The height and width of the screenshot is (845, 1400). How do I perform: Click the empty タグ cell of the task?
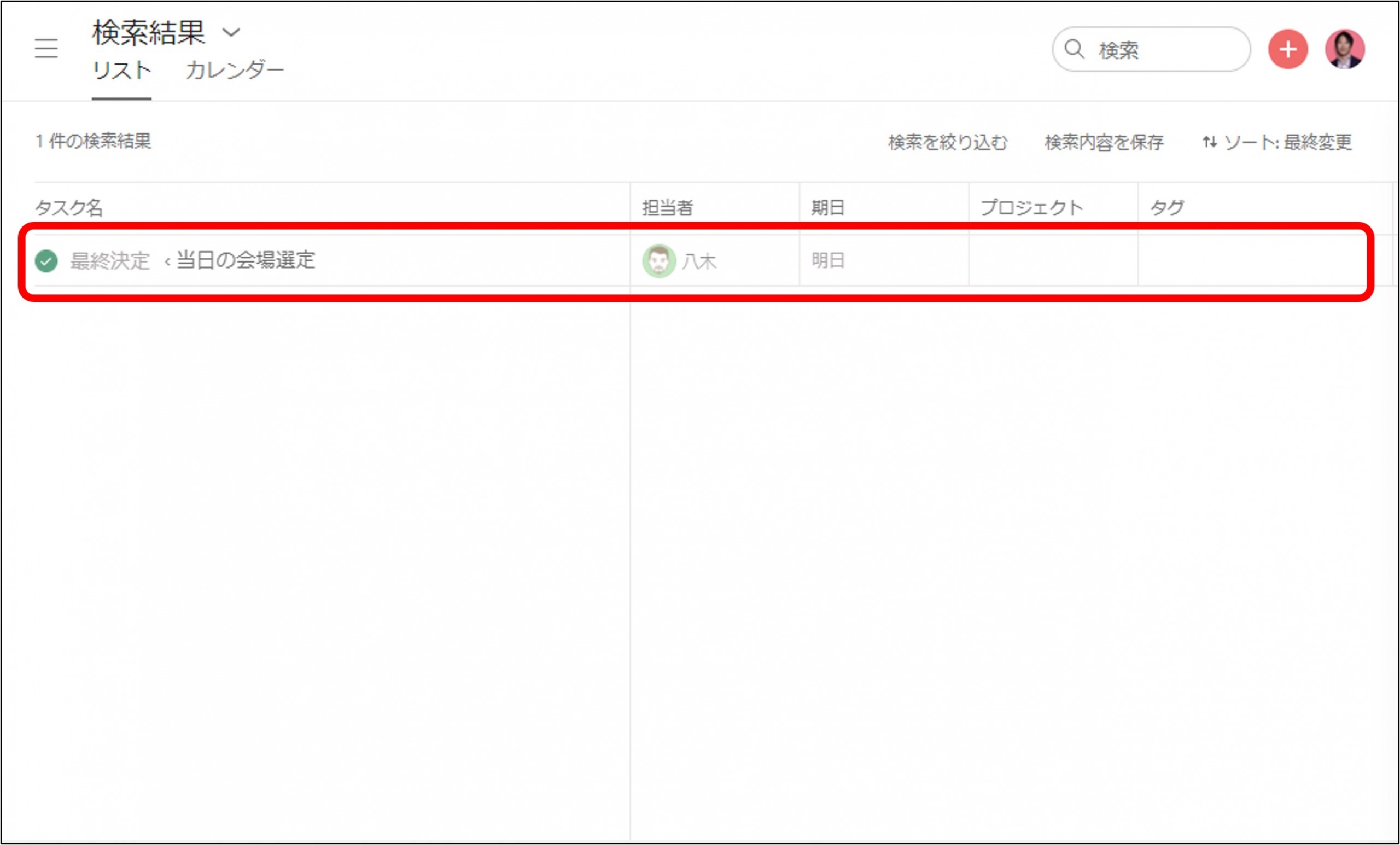pyautogui.click(x=1250, y=261)
